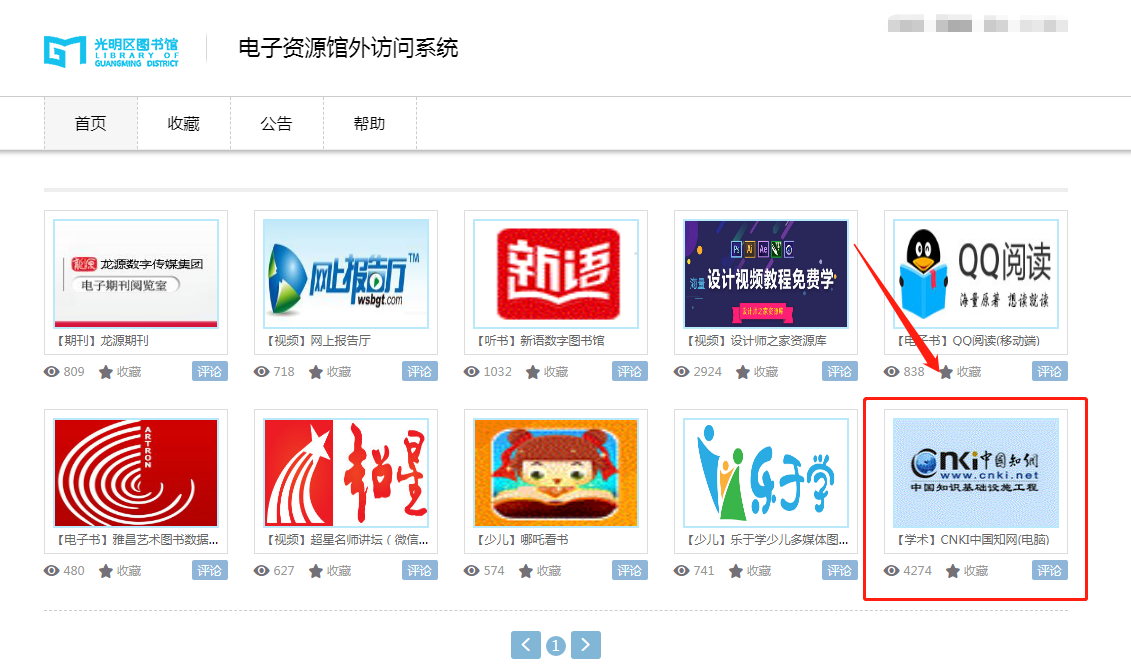Click the 网上报告厅 wsbgt.com thumbnail
The image size is (1131, 671).
[x=346, y=273]
